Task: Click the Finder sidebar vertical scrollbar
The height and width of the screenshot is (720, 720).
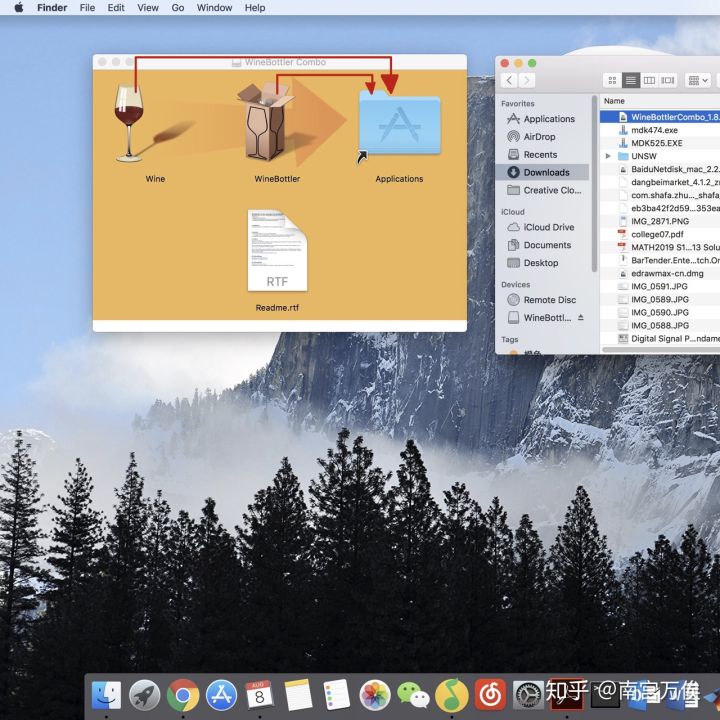Action: (594, 184)
